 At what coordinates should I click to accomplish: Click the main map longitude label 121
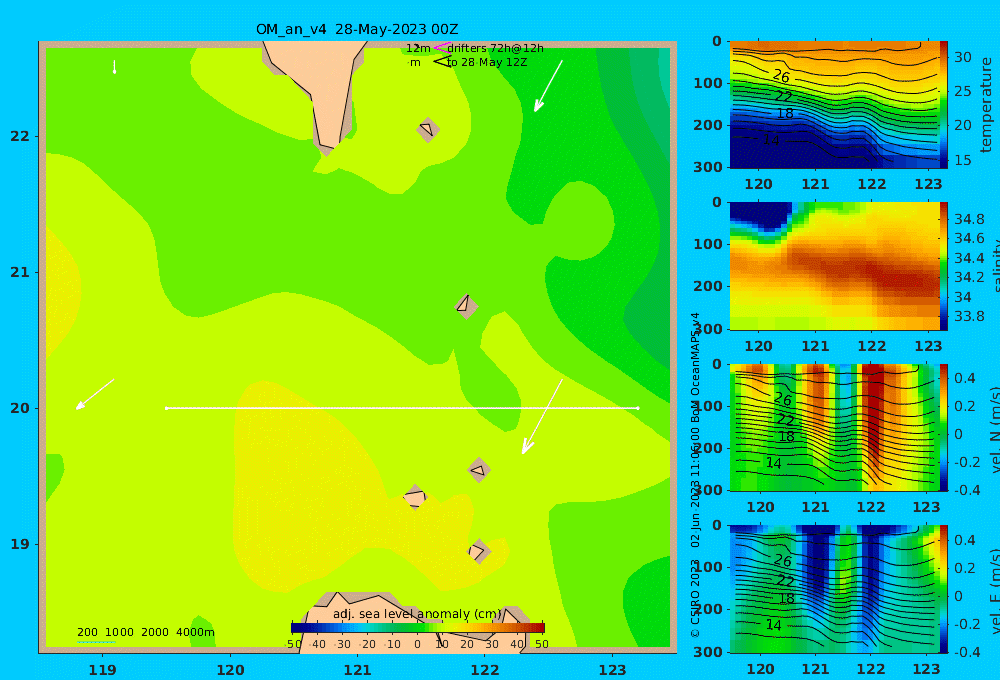click(358, 670)
